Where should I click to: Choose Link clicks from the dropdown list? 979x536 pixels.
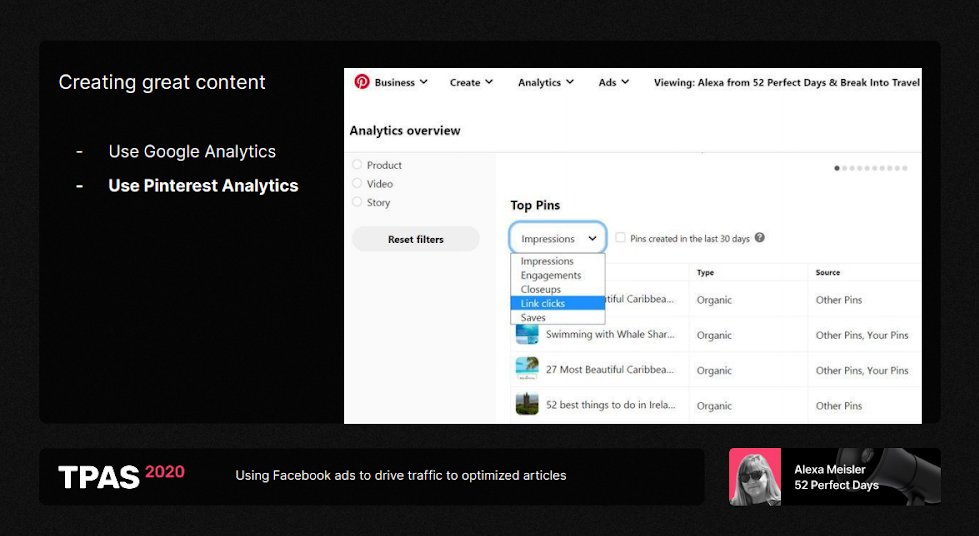click(x=543, y=303)
